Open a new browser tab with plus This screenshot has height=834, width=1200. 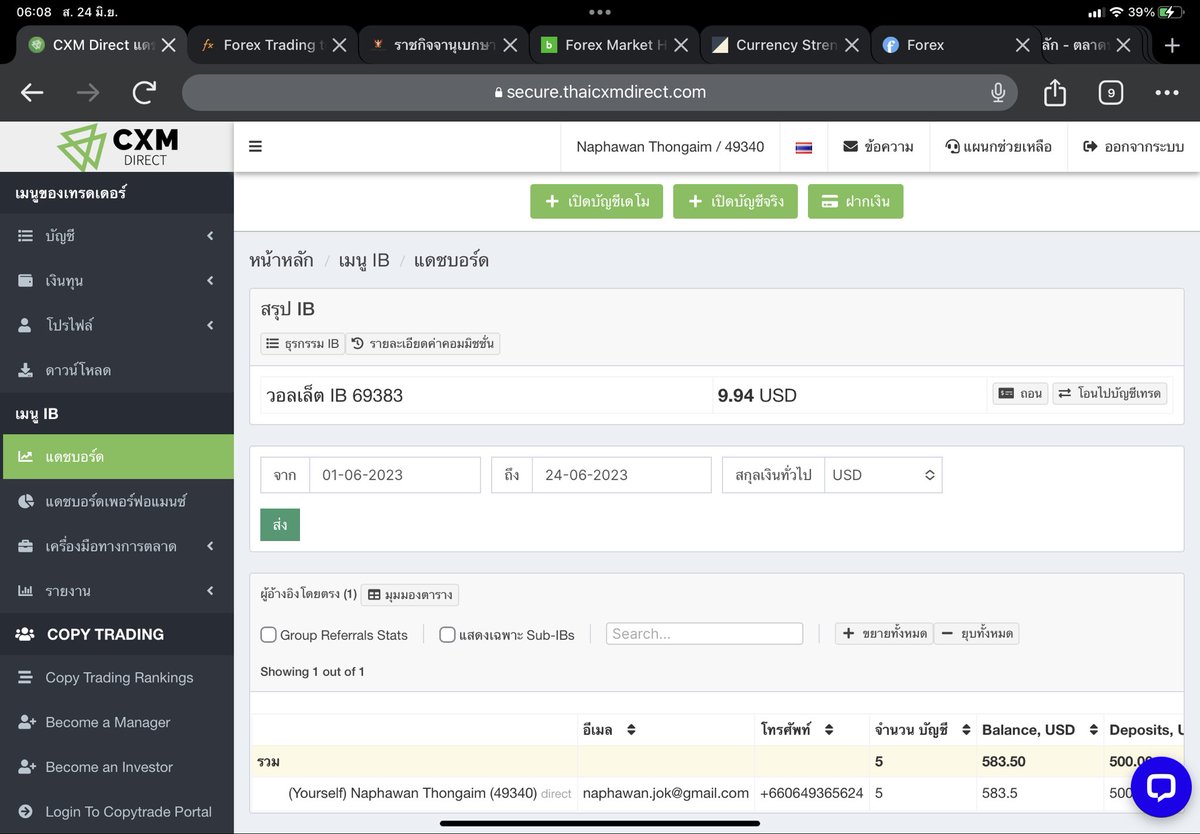[x=1172, y=45]
